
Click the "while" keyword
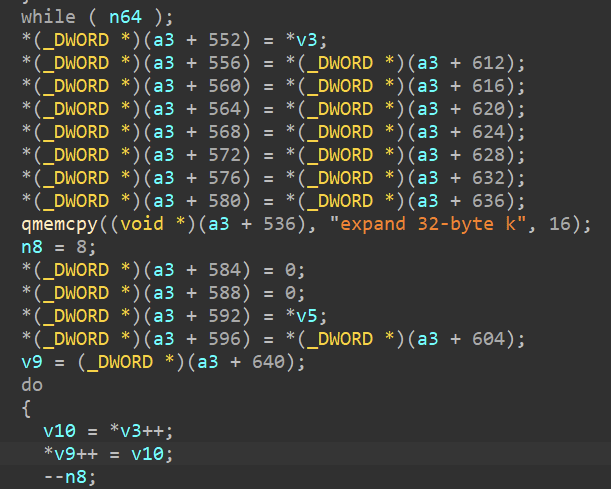point(48,17)
